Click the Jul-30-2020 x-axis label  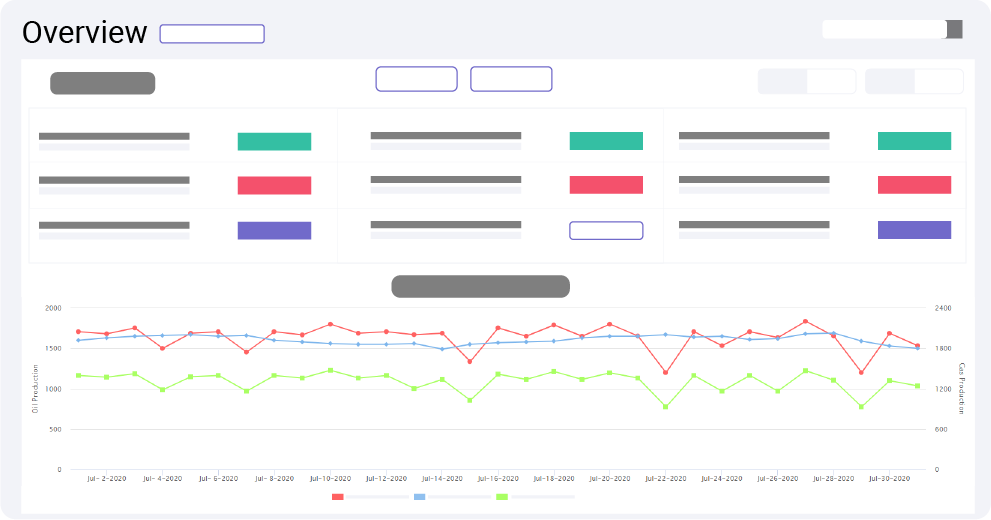click(x=889, y=479)
